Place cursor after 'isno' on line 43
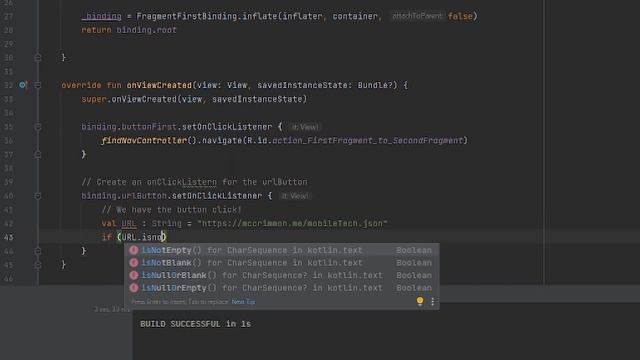 pos(162,237)
